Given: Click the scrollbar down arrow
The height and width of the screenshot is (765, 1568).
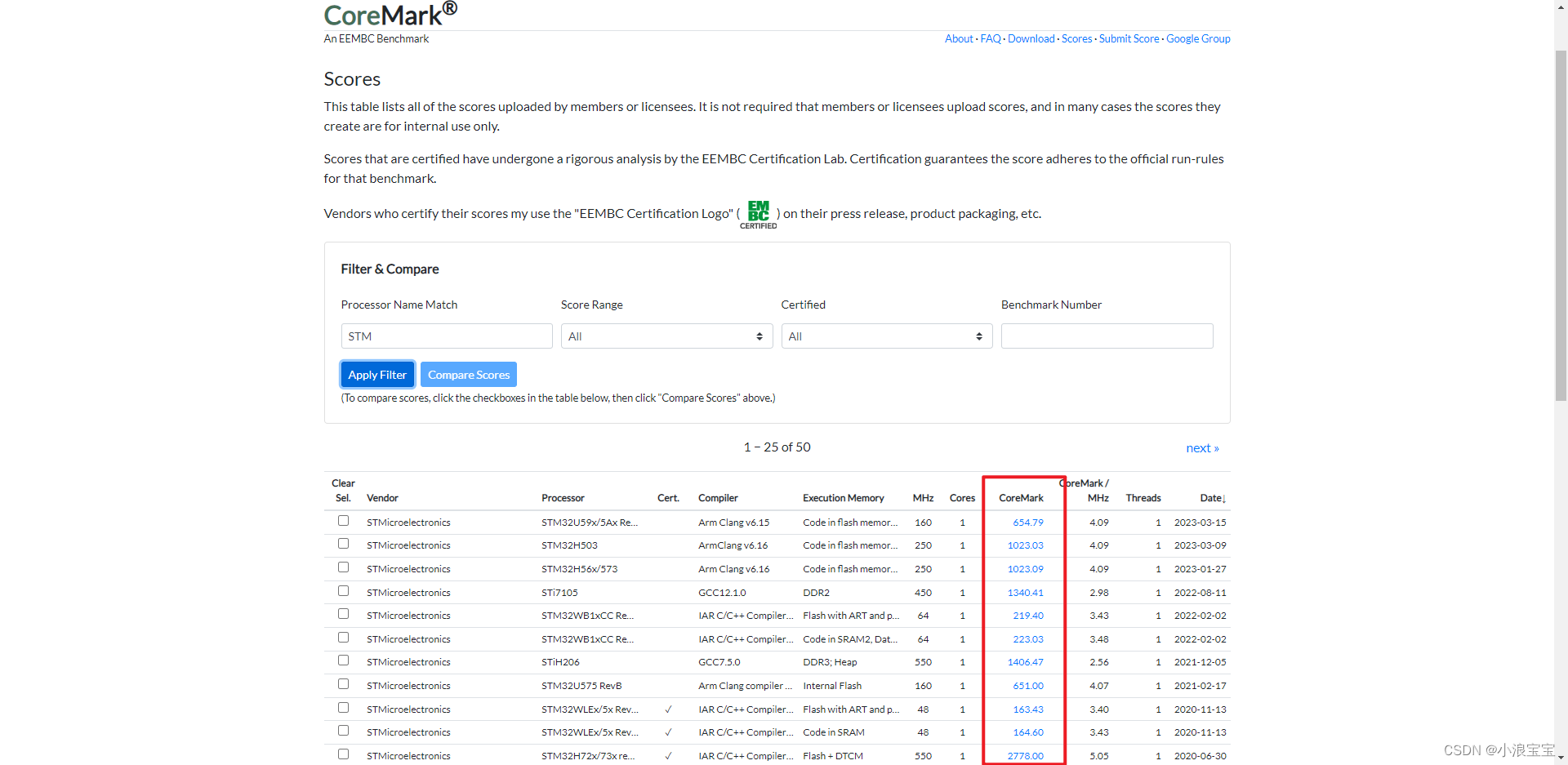Looking at the screenshot, I should point(1561,758).
